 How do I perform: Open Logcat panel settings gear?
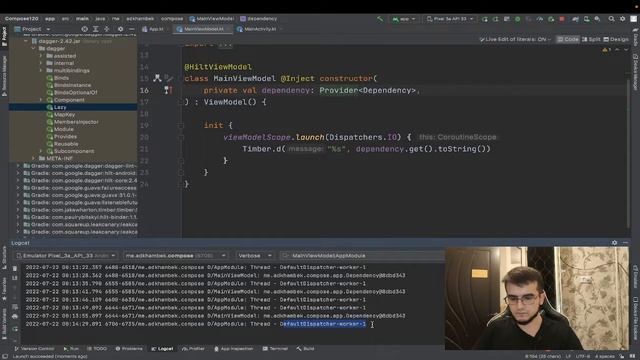coord(614,242)
